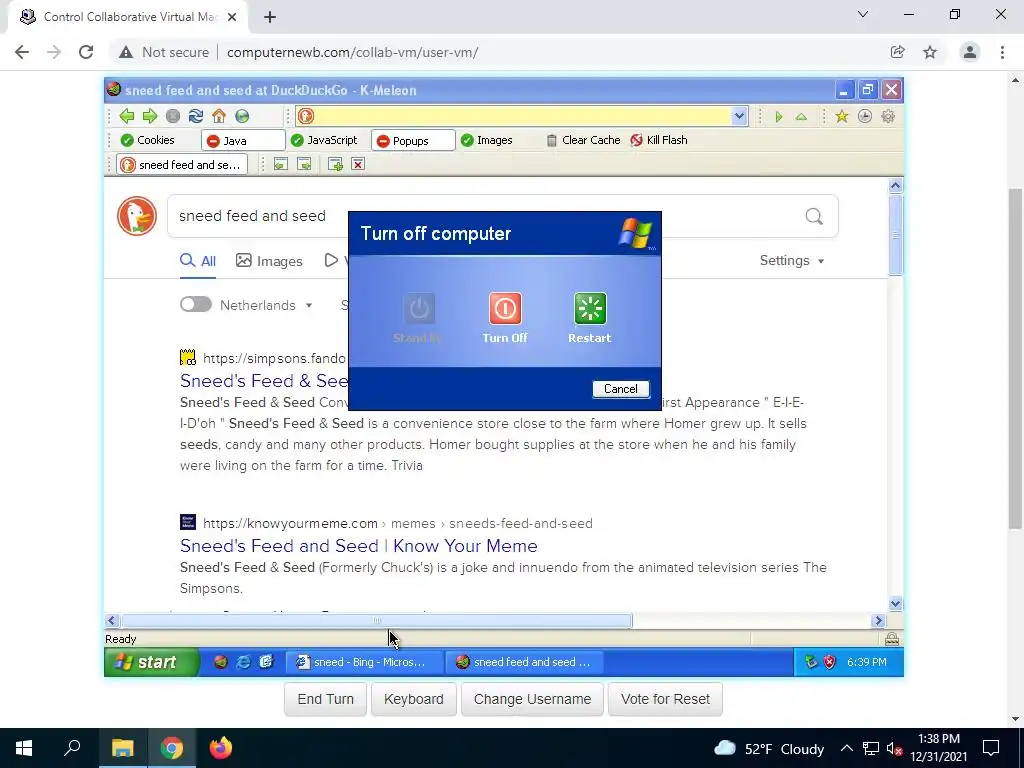Open File Explorer in Windows taskbar
The image size is (1024, 768).
(123, 748)
